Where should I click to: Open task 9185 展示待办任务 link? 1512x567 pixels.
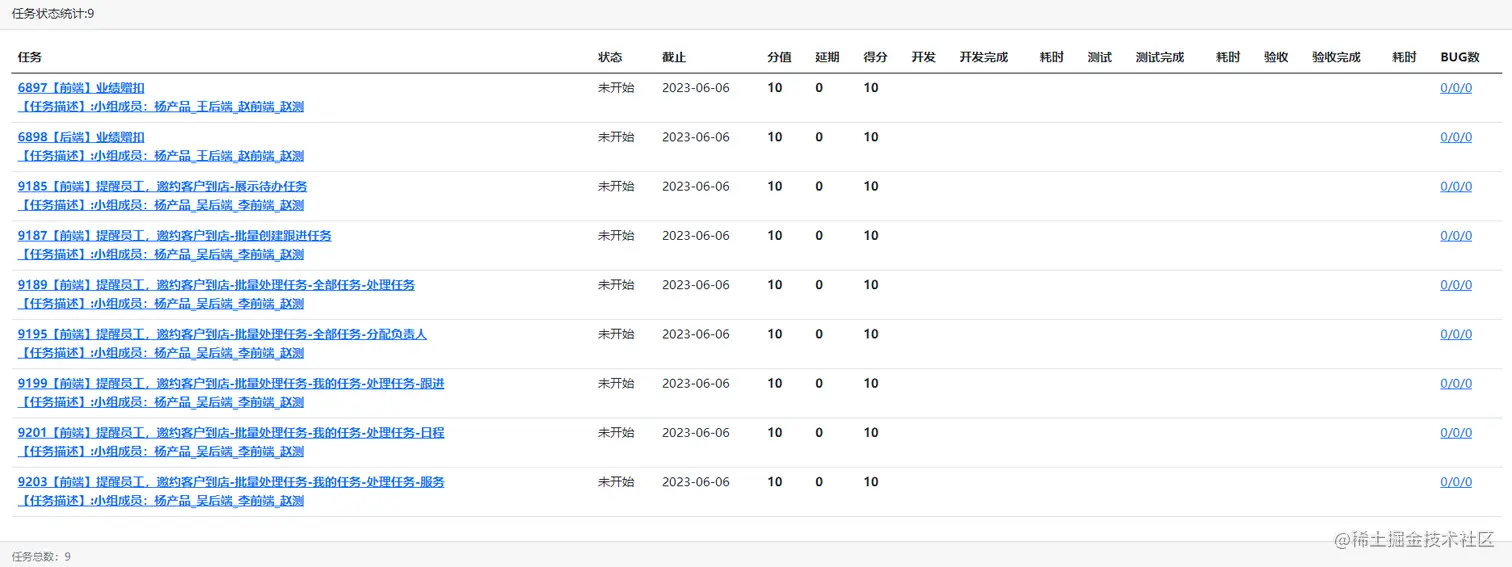pyautogui.click(x=162, y=186)
